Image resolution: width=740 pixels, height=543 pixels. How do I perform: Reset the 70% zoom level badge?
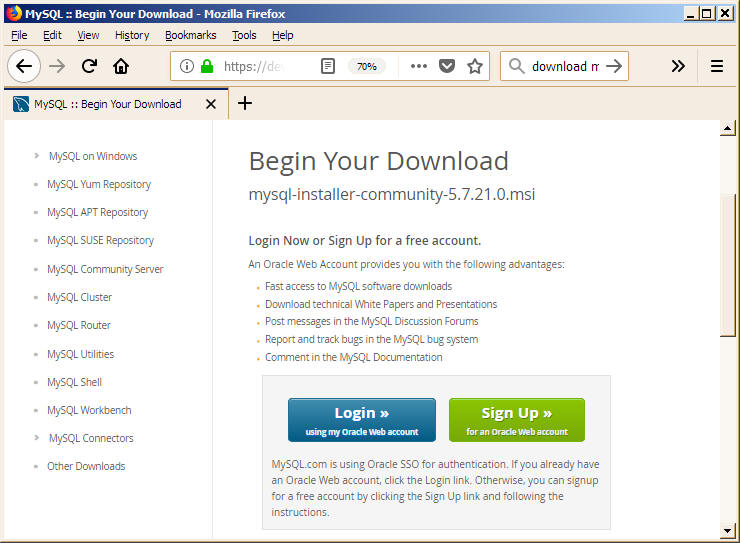pyautogui.click(x=366, y=66)
